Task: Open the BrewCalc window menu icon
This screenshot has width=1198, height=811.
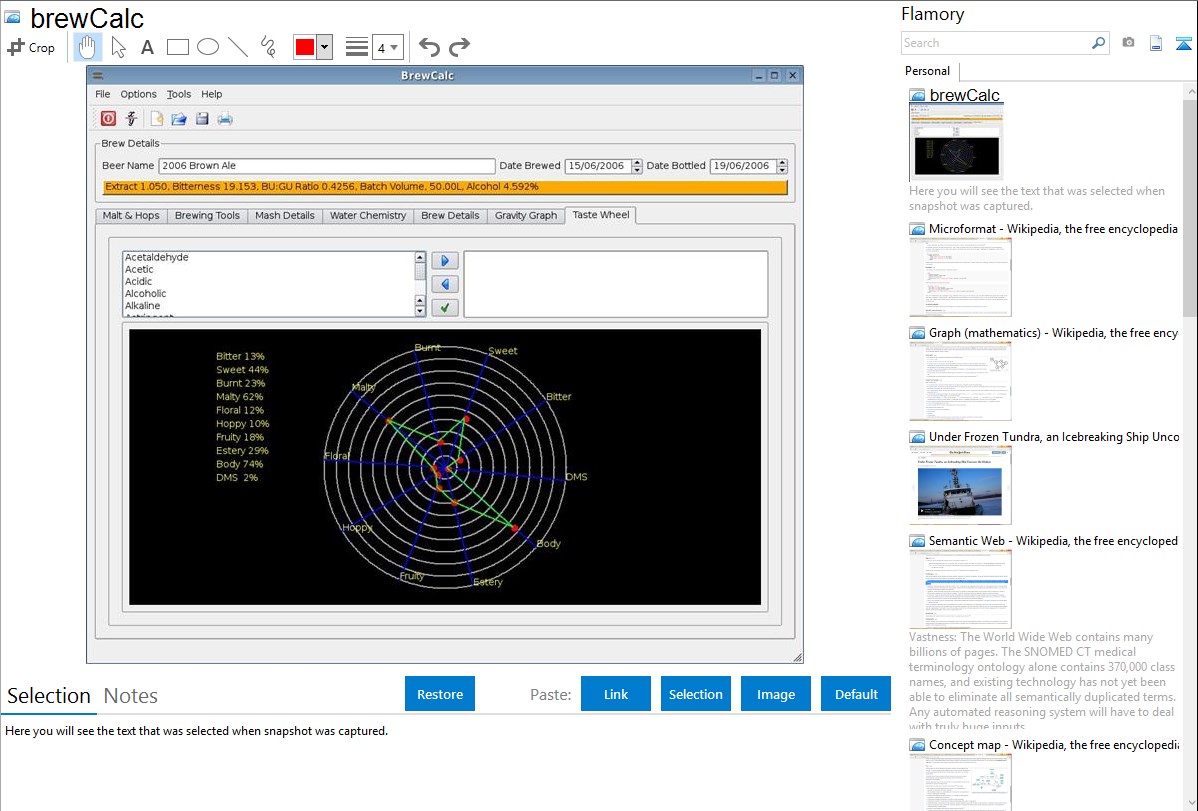Action: 98,76
